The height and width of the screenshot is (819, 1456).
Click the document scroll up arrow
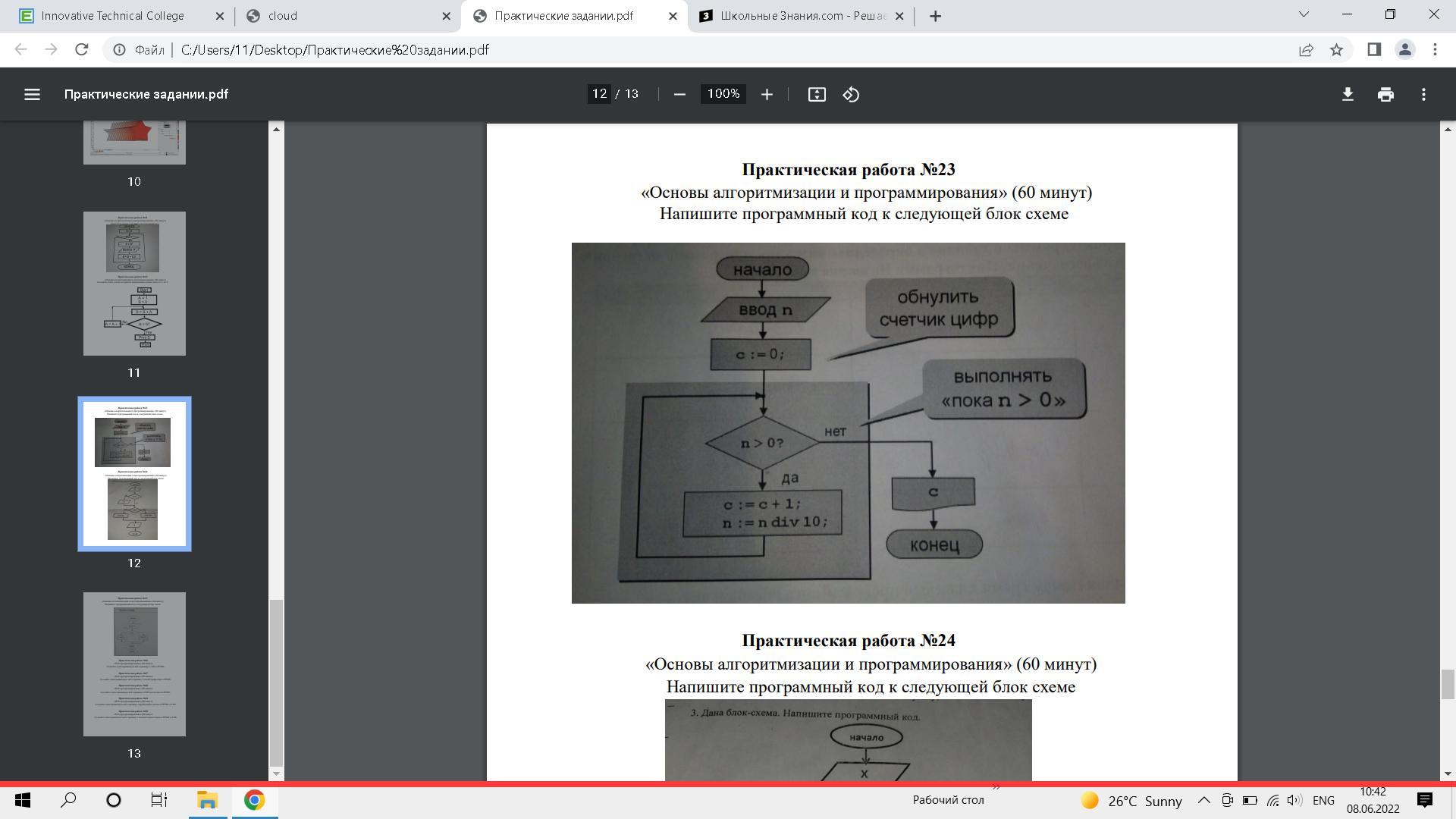1448,129
